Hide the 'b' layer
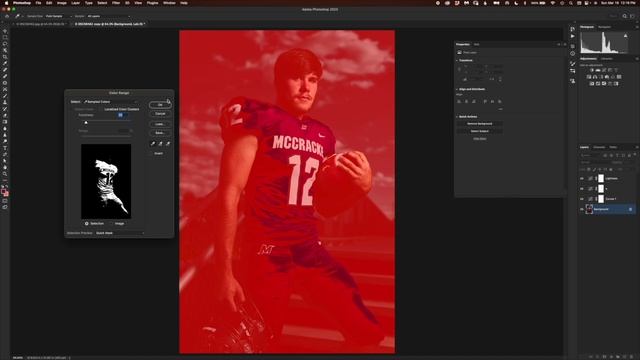Image resolution: width=640 pixels, height=360 pixels. point(582,189)
